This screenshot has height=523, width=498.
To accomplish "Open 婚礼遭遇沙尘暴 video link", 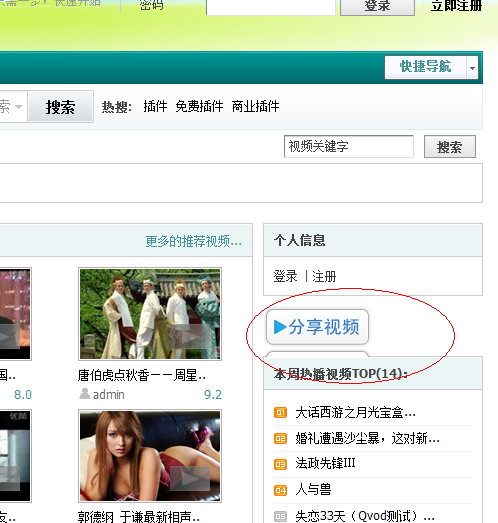I will [368, 438].
